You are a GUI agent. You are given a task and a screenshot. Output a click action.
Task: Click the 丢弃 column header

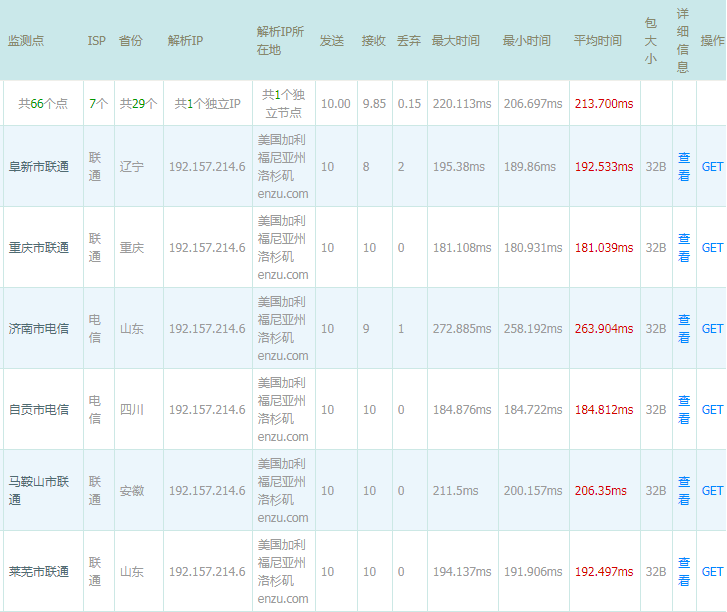click(409, 41)
